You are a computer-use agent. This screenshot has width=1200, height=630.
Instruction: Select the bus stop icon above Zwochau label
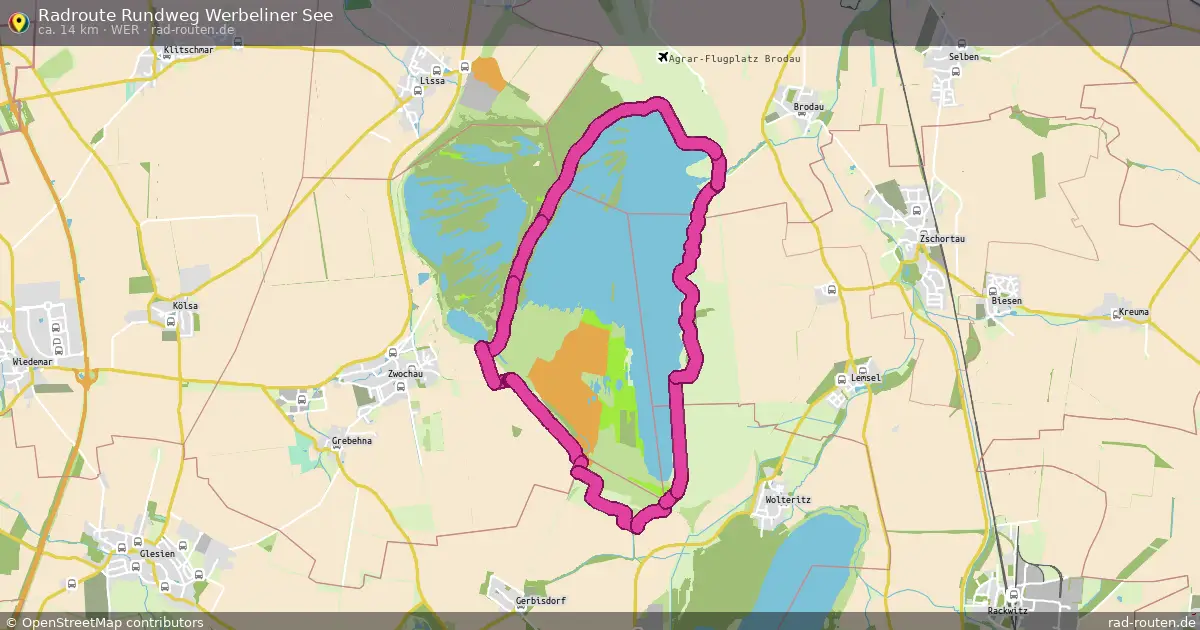click(x=391, y=353)
